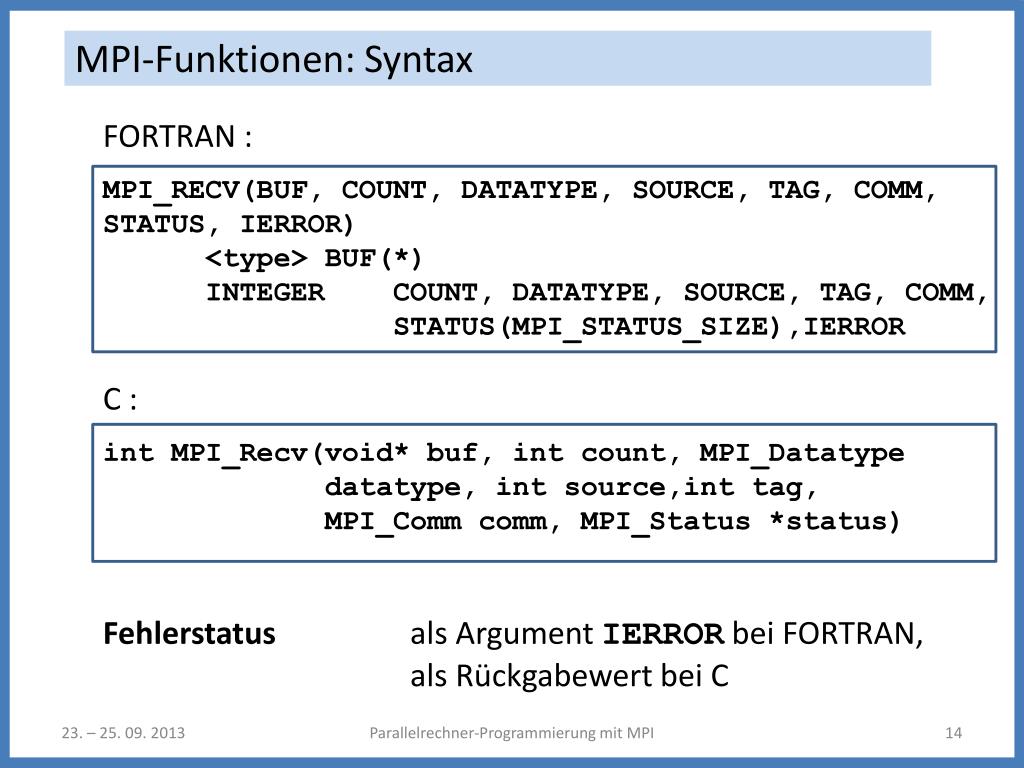1024x768 pixels.
Task: Click the footer date '23. – 25. 09. 2013'
Action: (123, 733)
